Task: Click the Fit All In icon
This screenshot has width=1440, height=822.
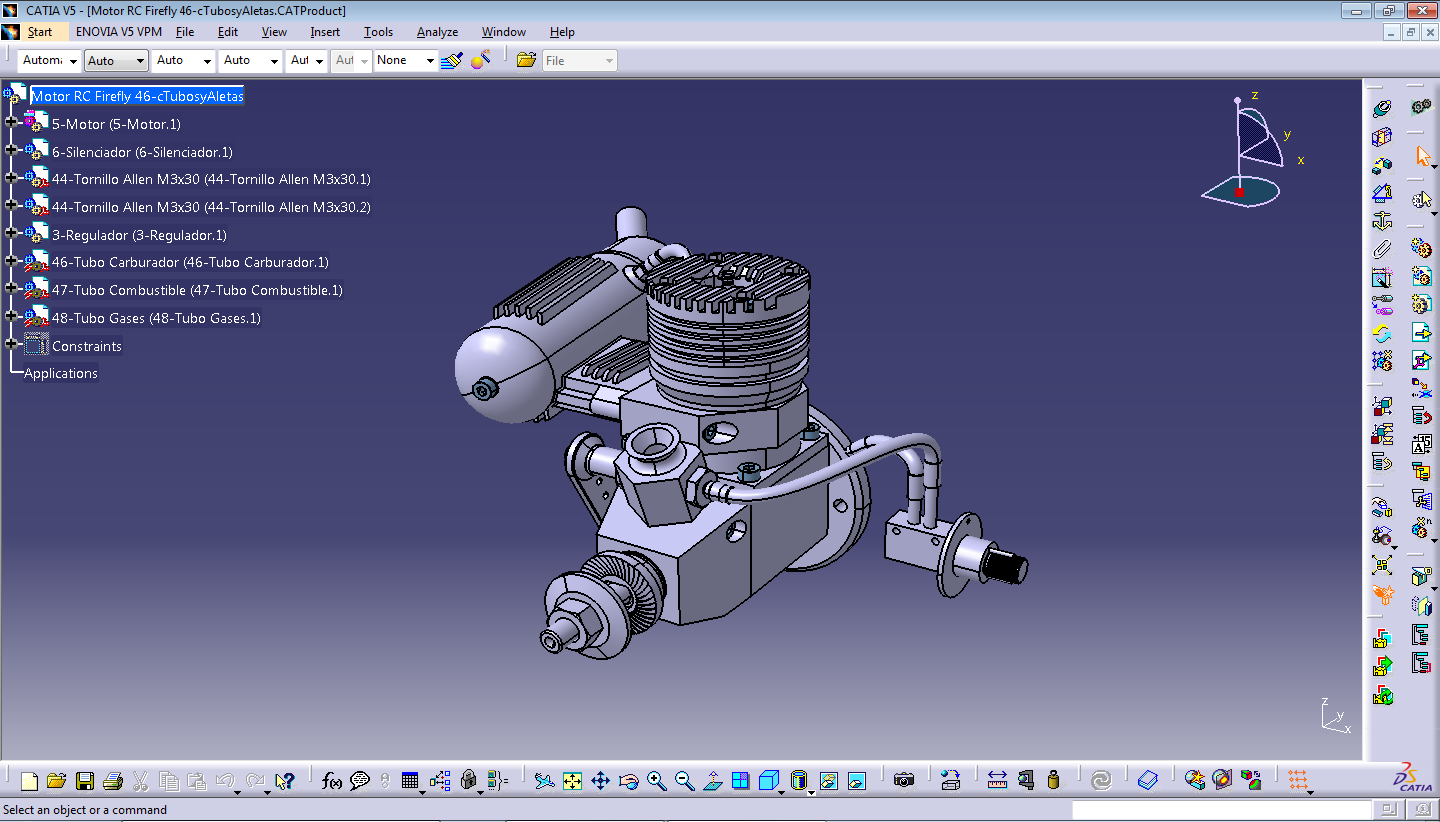Action: pos(572,781)
